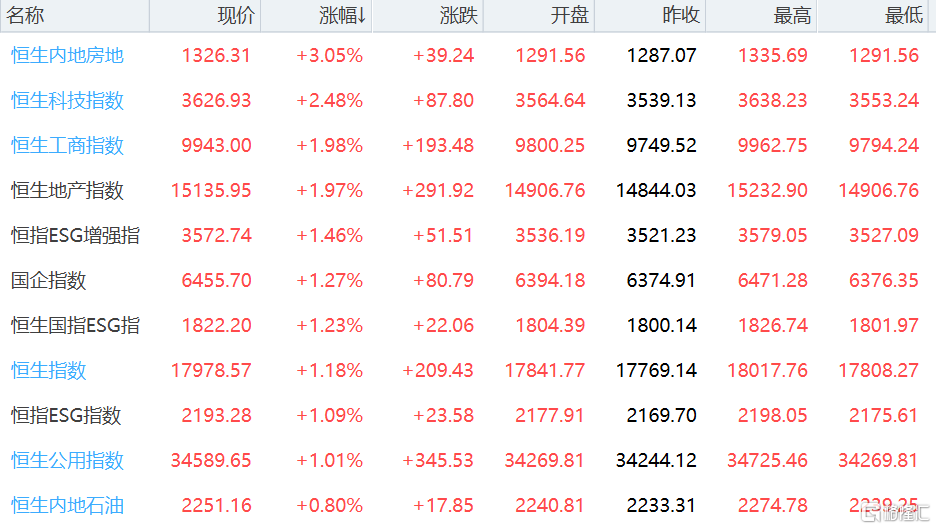Open the 恒生公用指数 link
This screenshot has height=529, width=936.
tap(67, 460)
